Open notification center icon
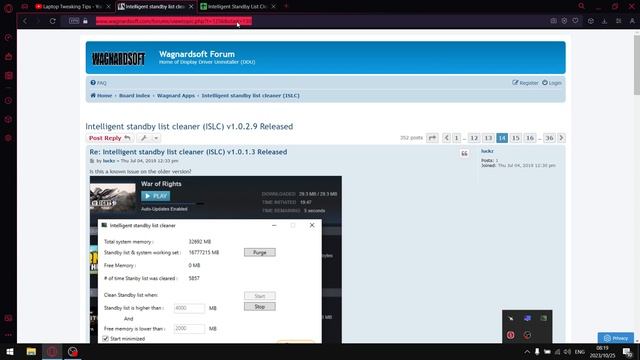Screen dimensions: 640x360 click(627, 352)
